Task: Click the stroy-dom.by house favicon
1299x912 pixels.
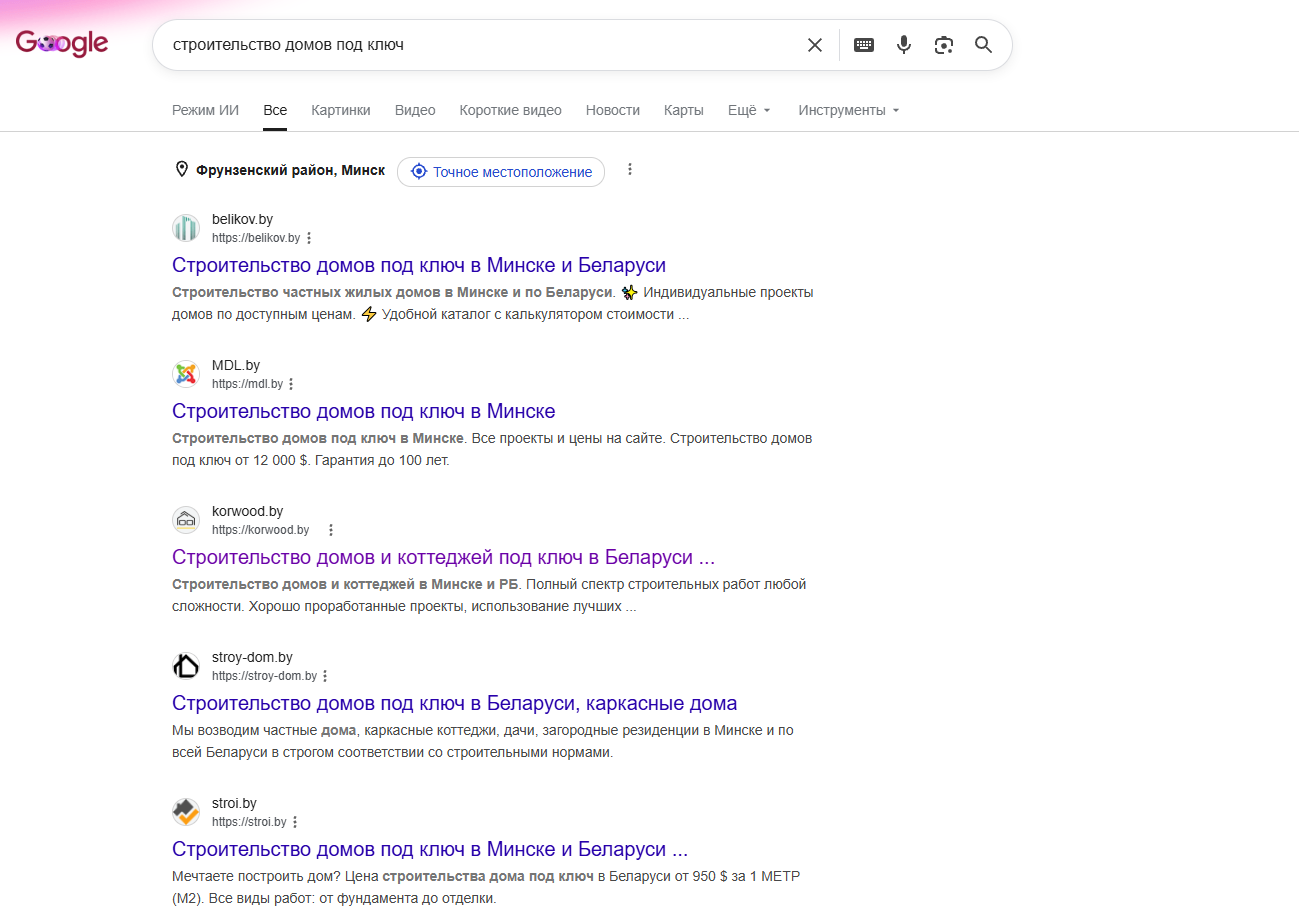Action: pos(186,666)
